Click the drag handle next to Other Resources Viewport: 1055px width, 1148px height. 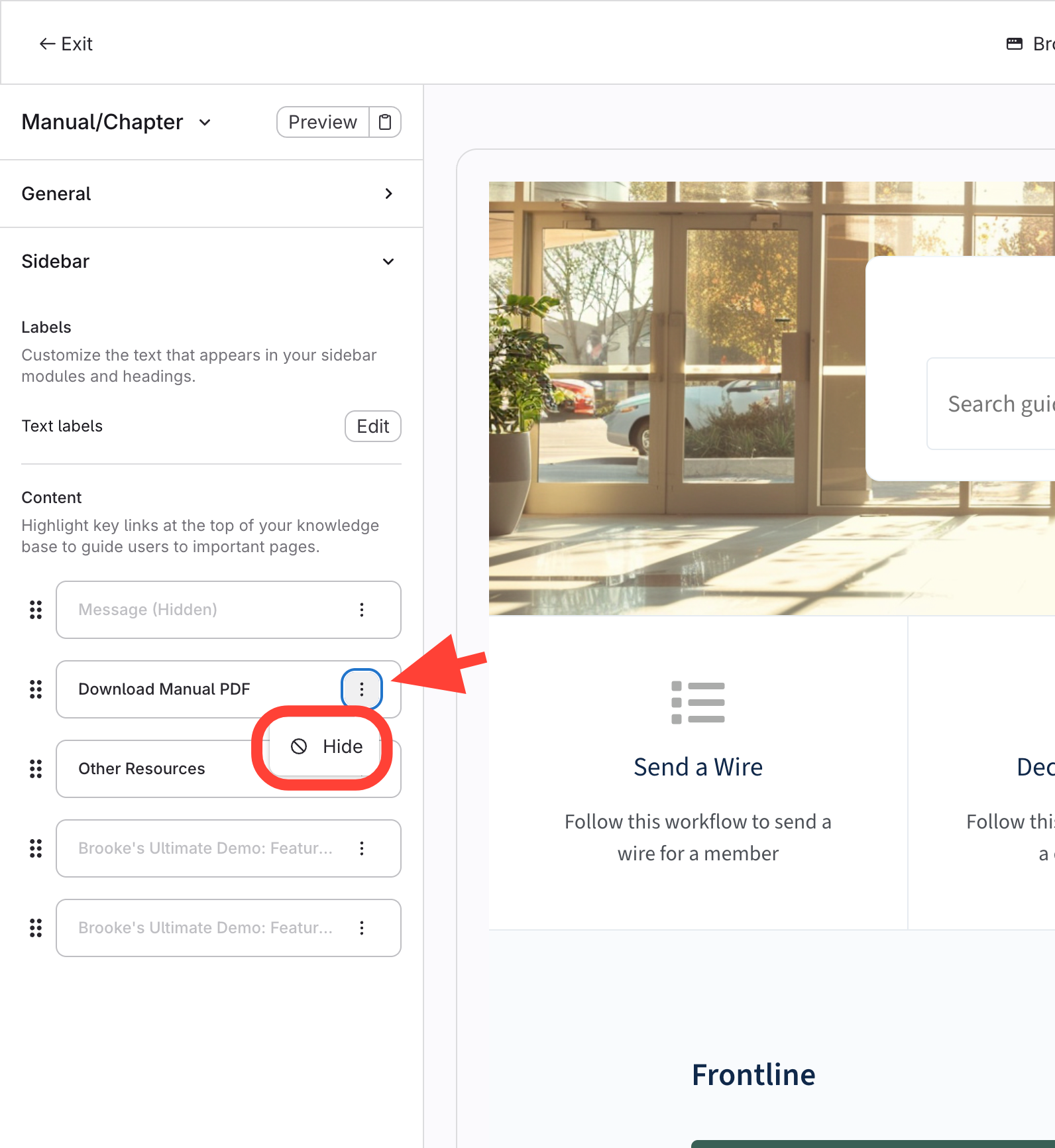pyautogui.click(x=36, y=769)
